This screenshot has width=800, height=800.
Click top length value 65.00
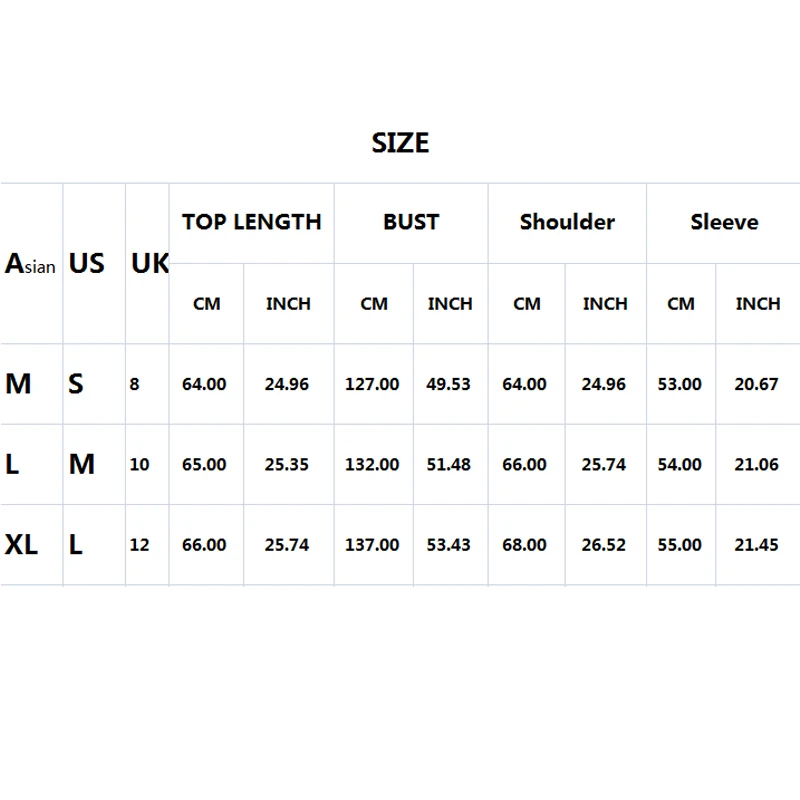coord(204,464)
